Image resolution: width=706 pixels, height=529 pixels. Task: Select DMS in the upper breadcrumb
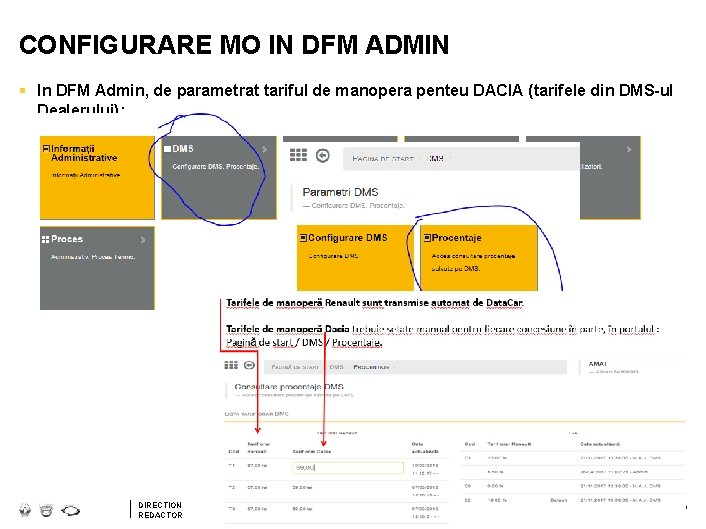tap(435, 158)
